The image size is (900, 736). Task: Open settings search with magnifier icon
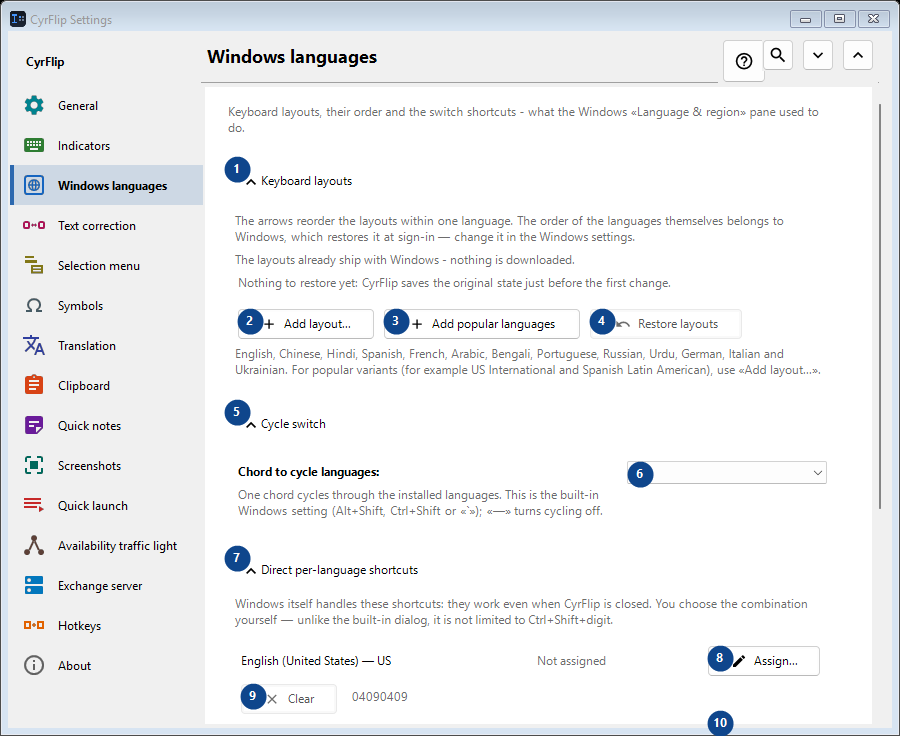tap(778, 55)
